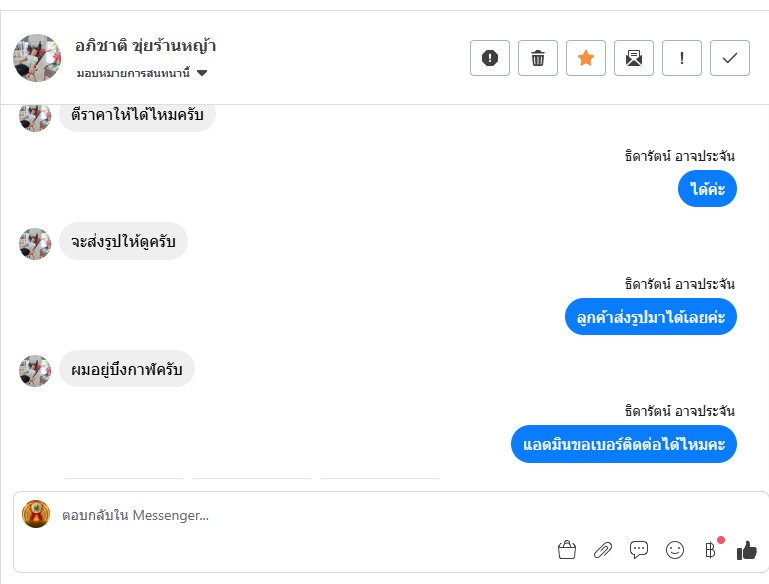Flag conversation as priority with exclamation mark
The width and height of the screenshot is (769, 584).
coord(682,58)
